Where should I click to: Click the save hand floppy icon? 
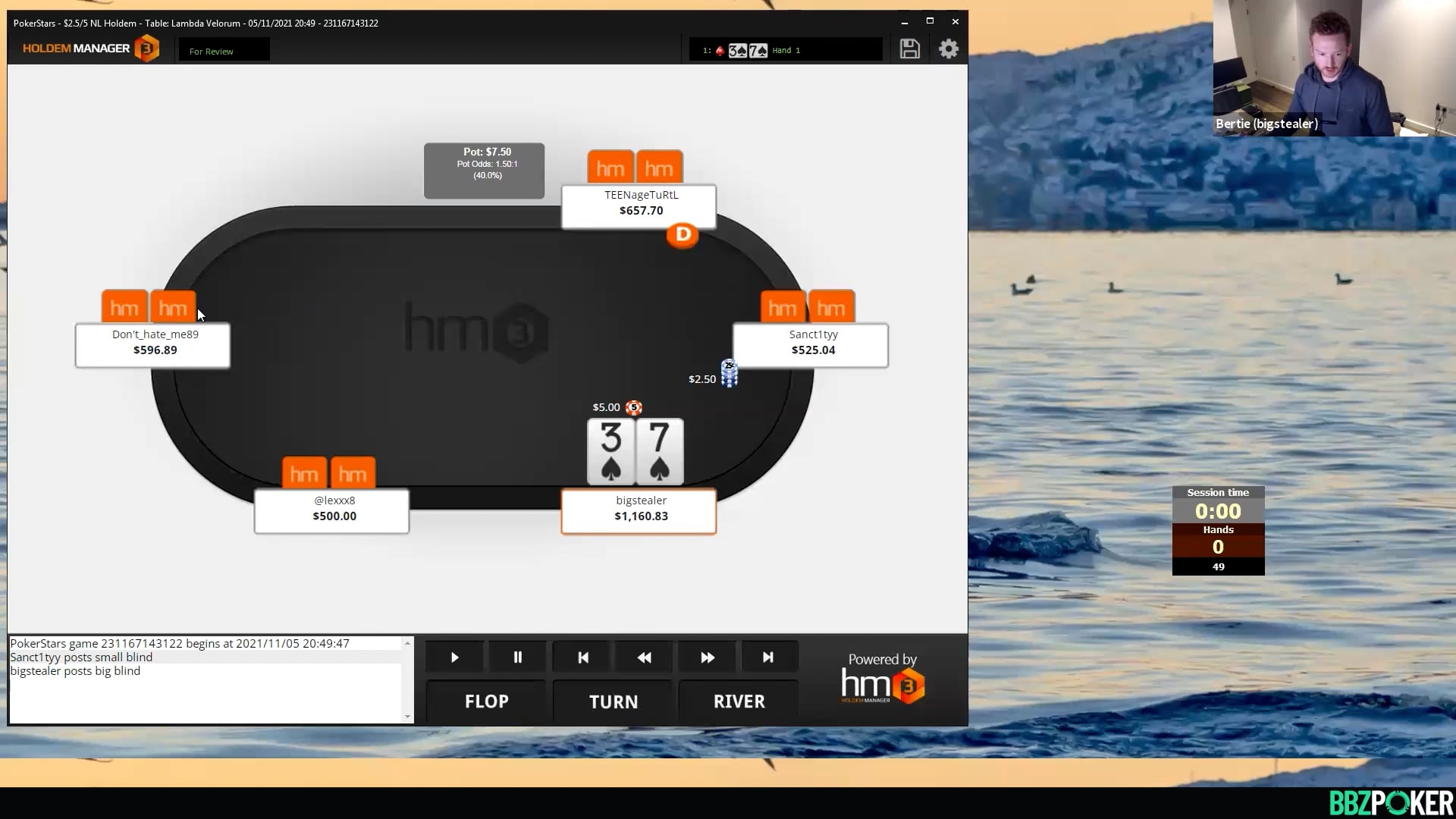[909, 49]
